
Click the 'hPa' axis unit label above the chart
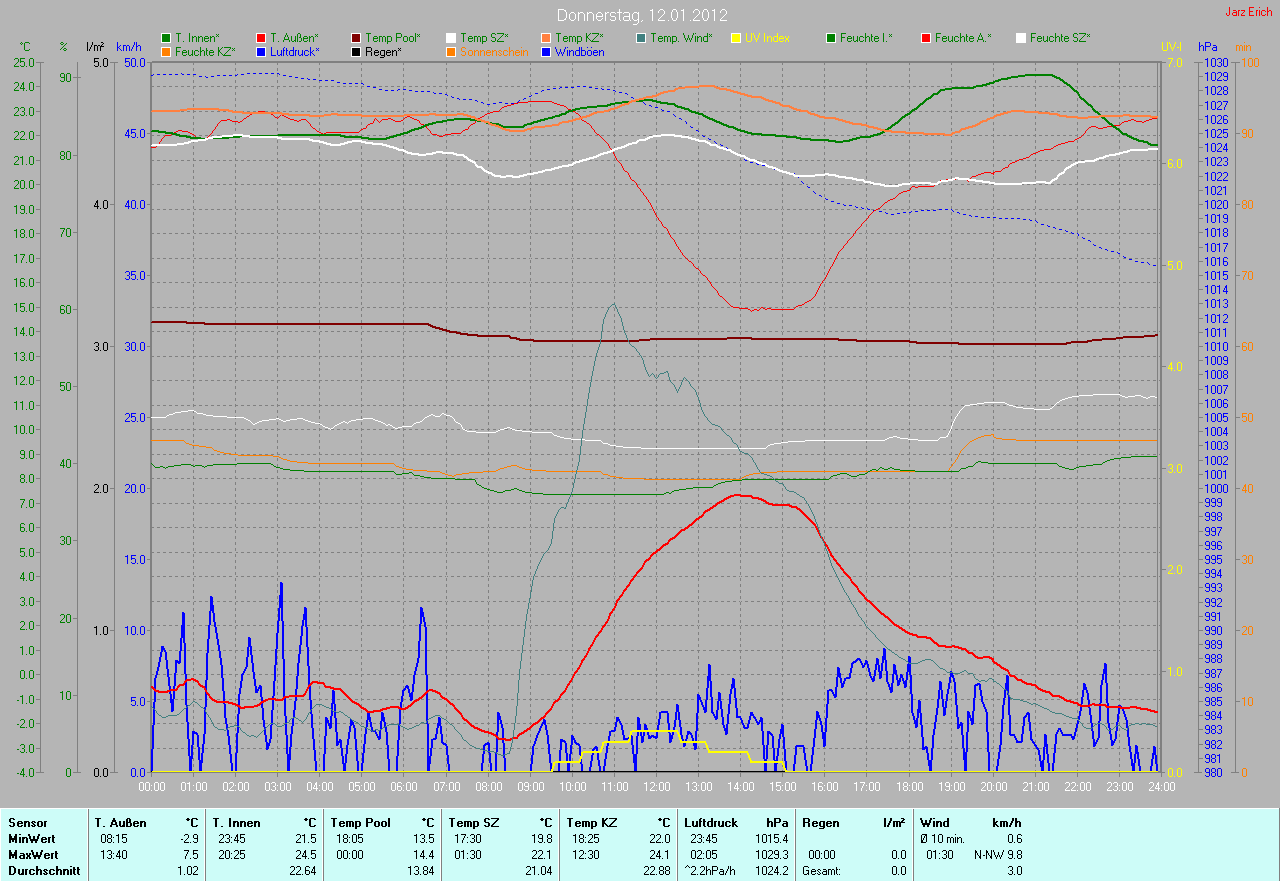pos(1209,47)
